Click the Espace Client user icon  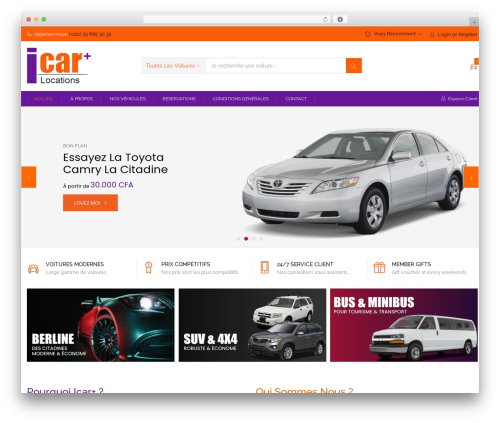pos(443,98)
